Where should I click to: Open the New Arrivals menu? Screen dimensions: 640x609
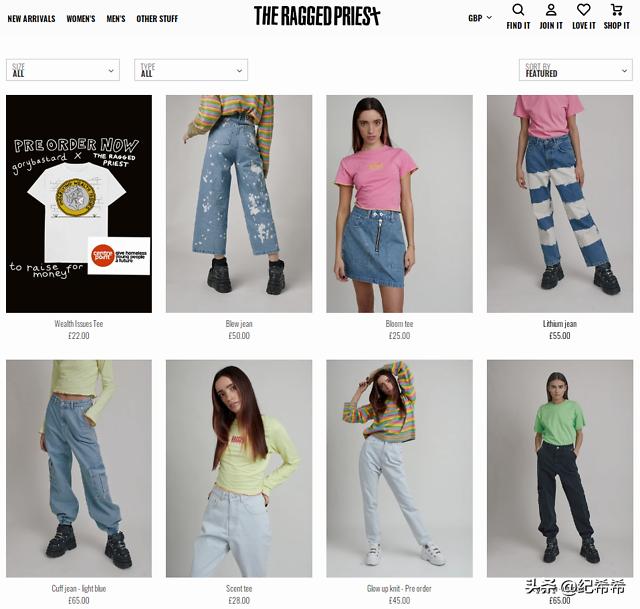31,19
